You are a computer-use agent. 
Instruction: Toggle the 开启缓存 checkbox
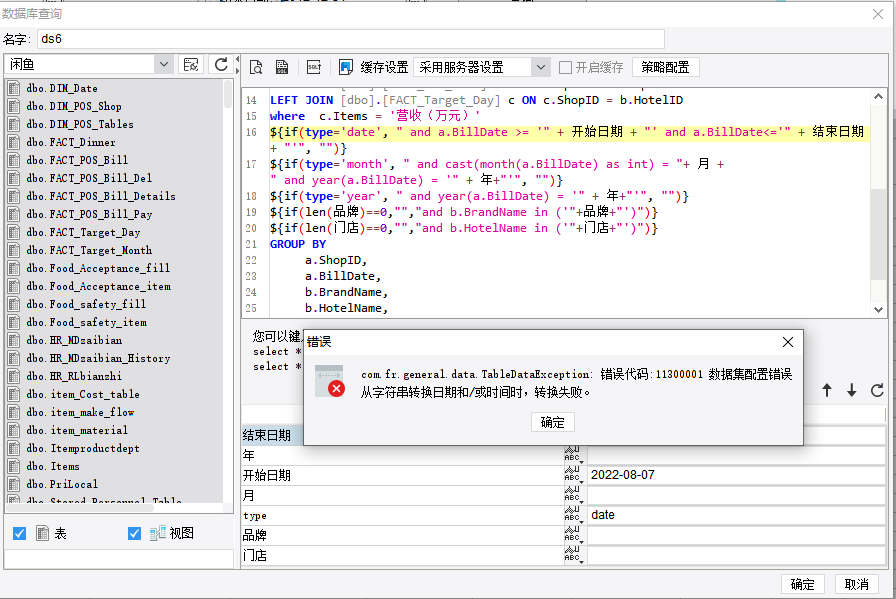(566, 68)
